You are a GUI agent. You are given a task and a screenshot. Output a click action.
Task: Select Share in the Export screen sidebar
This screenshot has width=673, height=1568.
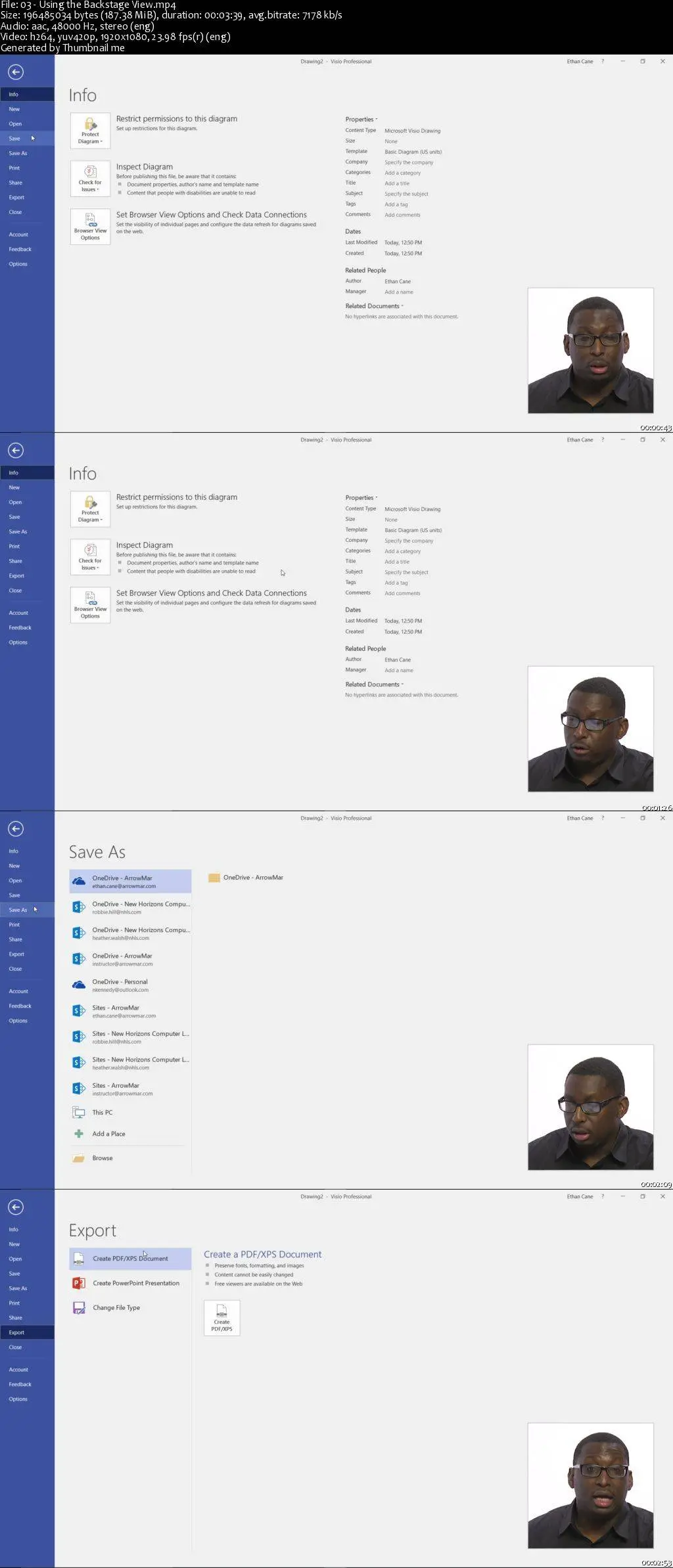point(27,1318)
